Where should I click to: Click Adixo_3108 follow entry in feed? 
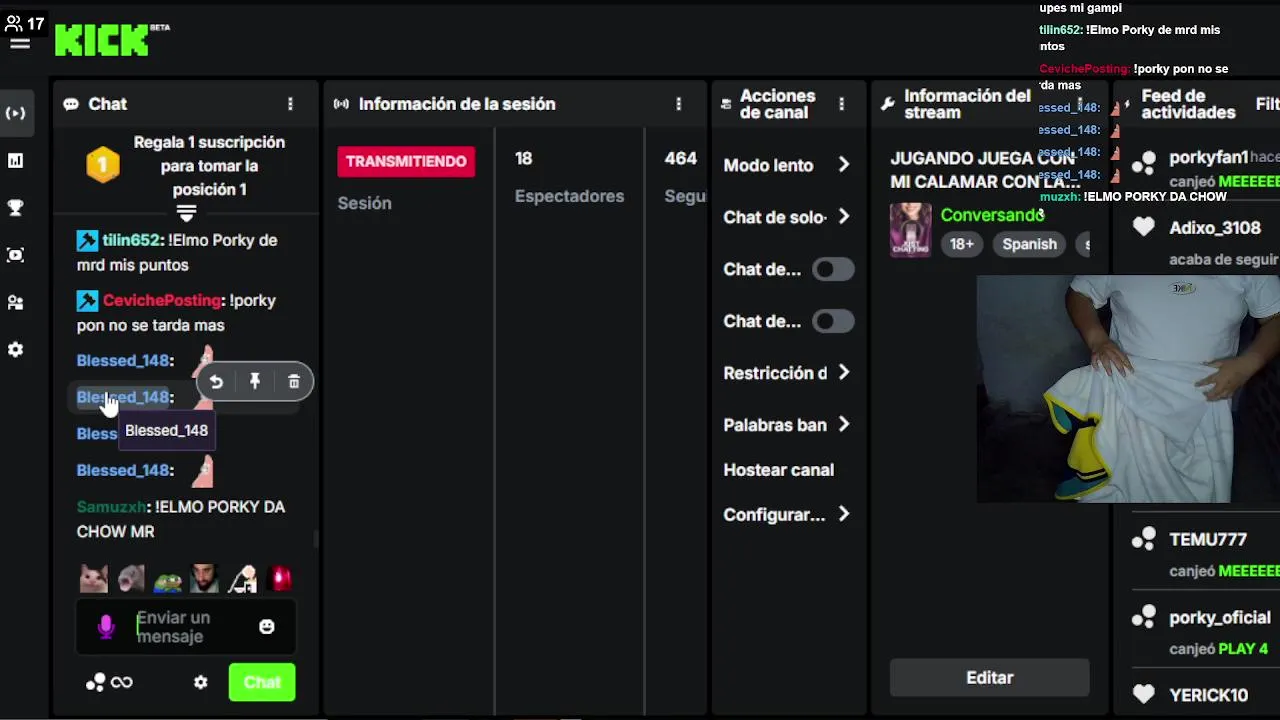click(x=1214, y=228)
